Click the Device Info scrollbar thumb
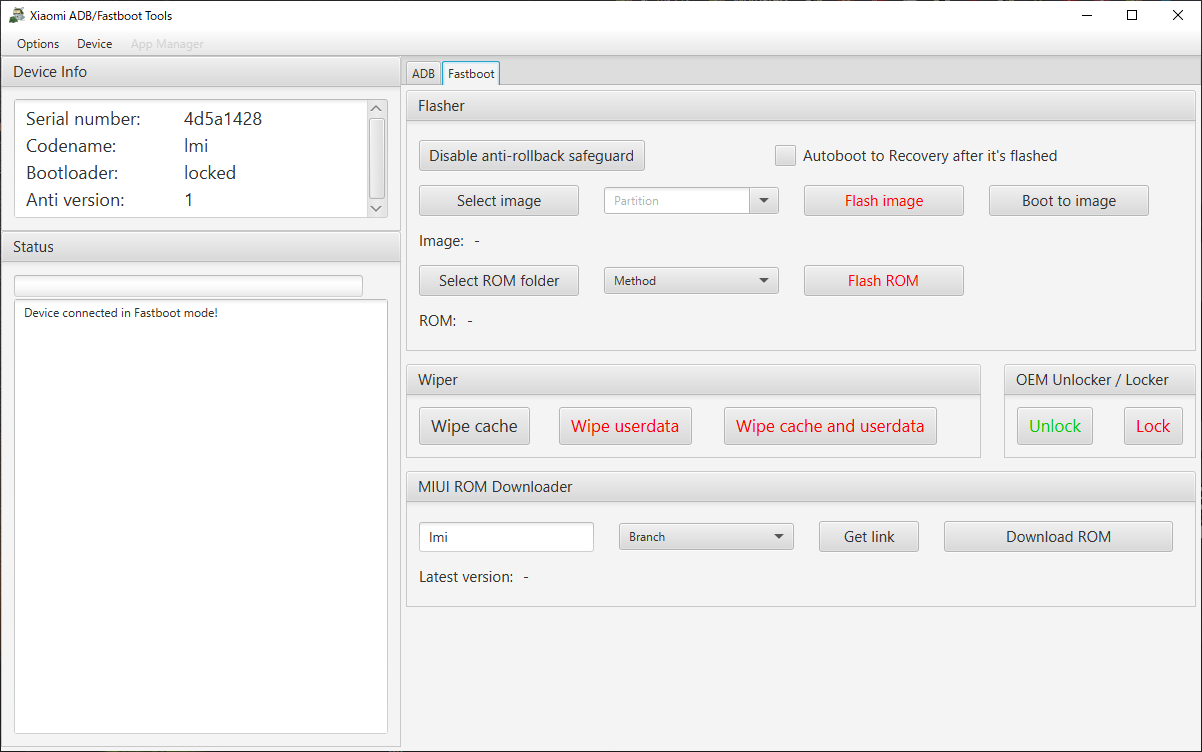The image size is (1202, 752). pos(377,158)
